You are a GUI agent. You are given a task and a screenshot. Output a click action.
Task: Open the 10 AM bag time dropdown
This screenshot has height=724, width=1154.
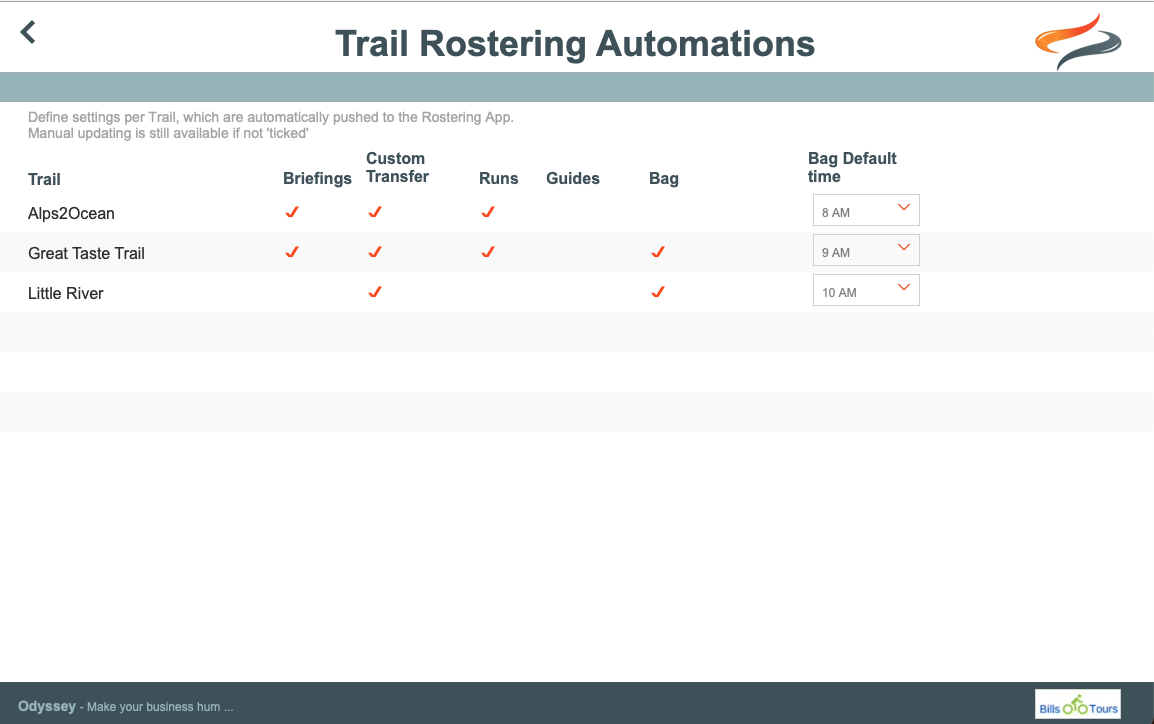point(866,291)
